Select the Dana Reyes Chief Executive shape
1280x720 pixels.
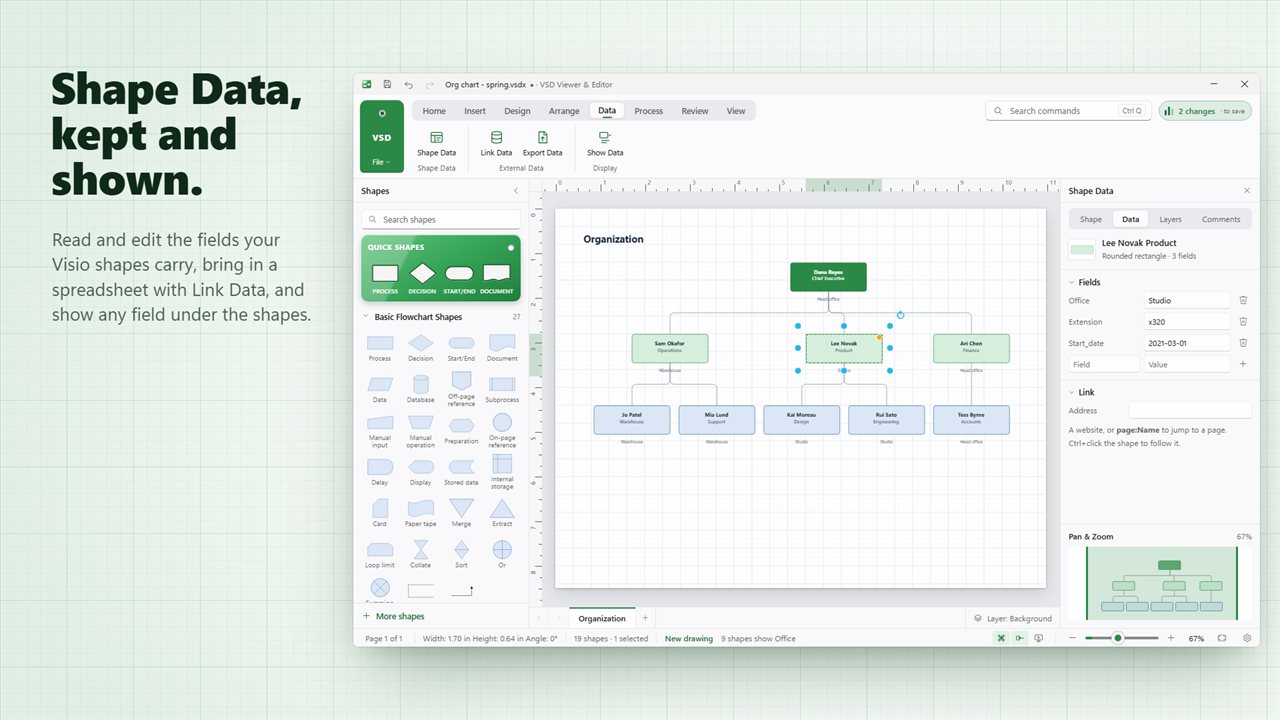pyautogui.click(x=828, y=276)
